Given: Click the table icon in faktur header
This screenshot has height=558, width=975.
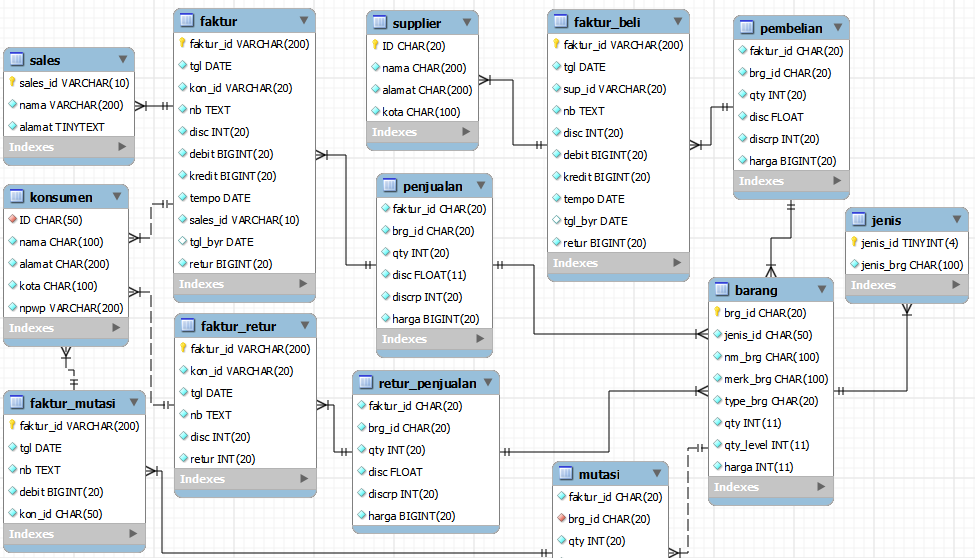Looking at the screenshot, I should [x=186, y=21].
